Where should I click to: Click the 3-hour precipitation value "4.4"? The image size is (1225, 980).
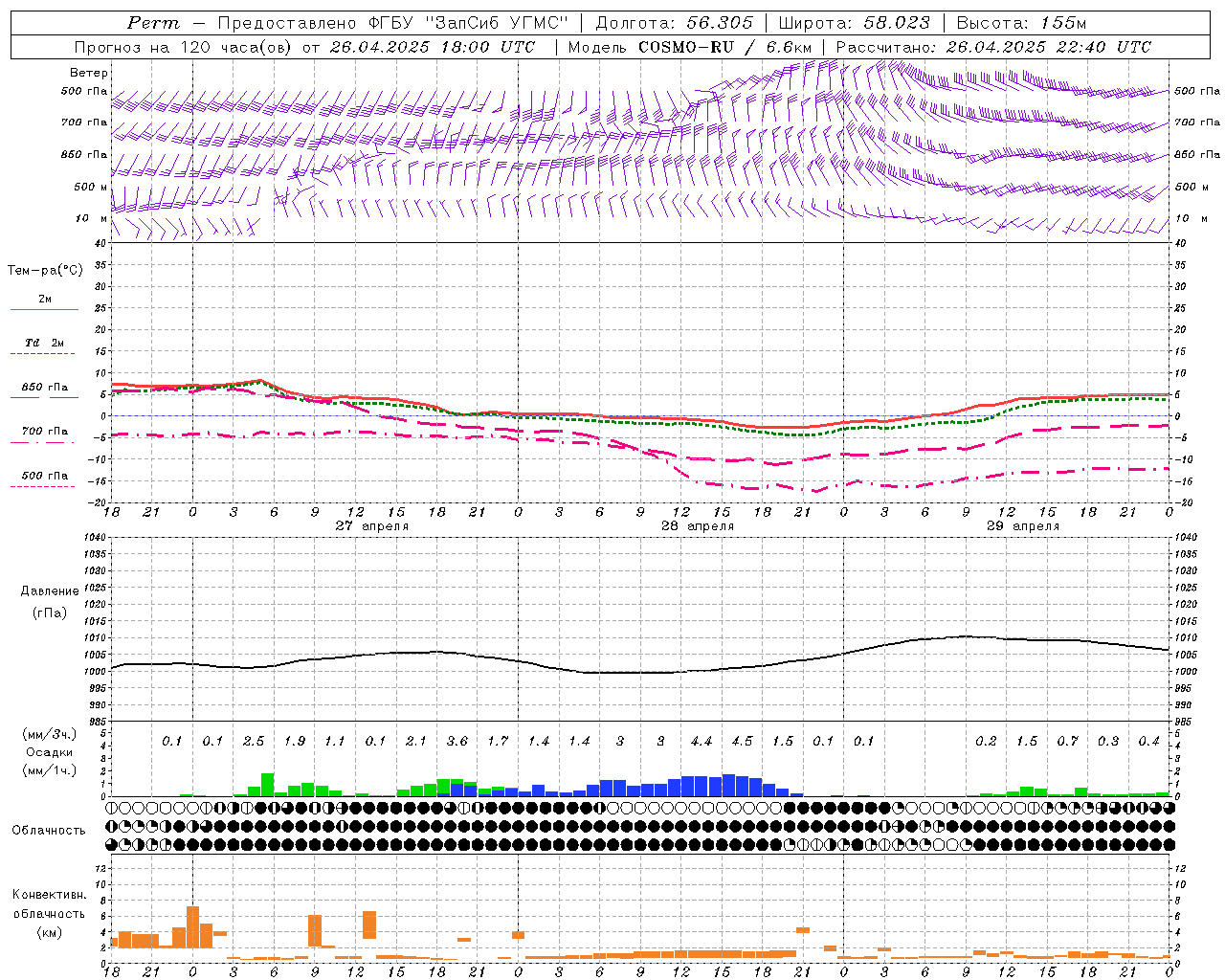click(x=702, y=741)
